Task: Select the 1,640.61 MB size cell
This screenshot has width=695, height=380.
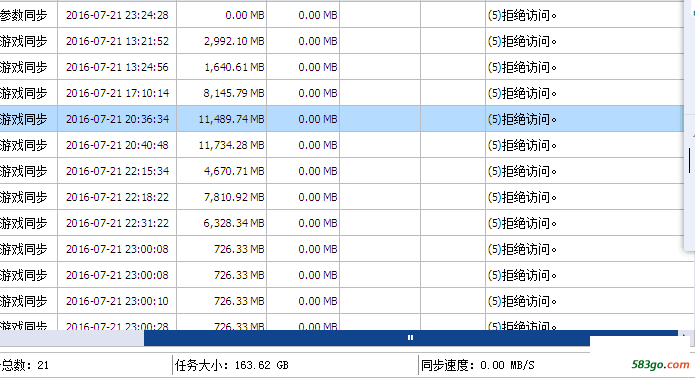Action: (x=234, y=67)
